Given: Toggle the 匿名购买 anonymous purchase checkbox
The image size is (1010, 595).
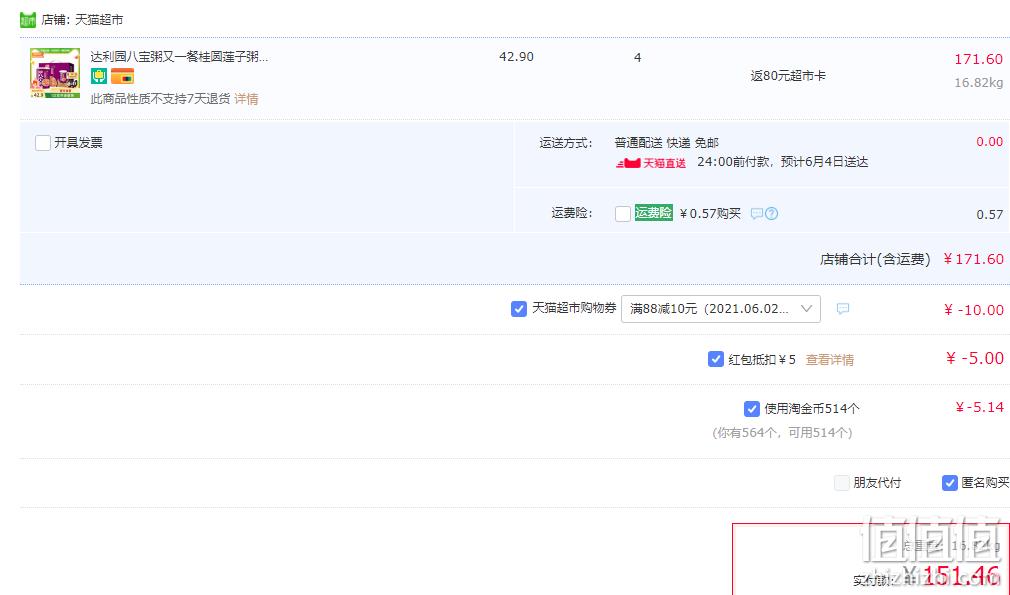Looking at the screenshot, I should (949, 483).
